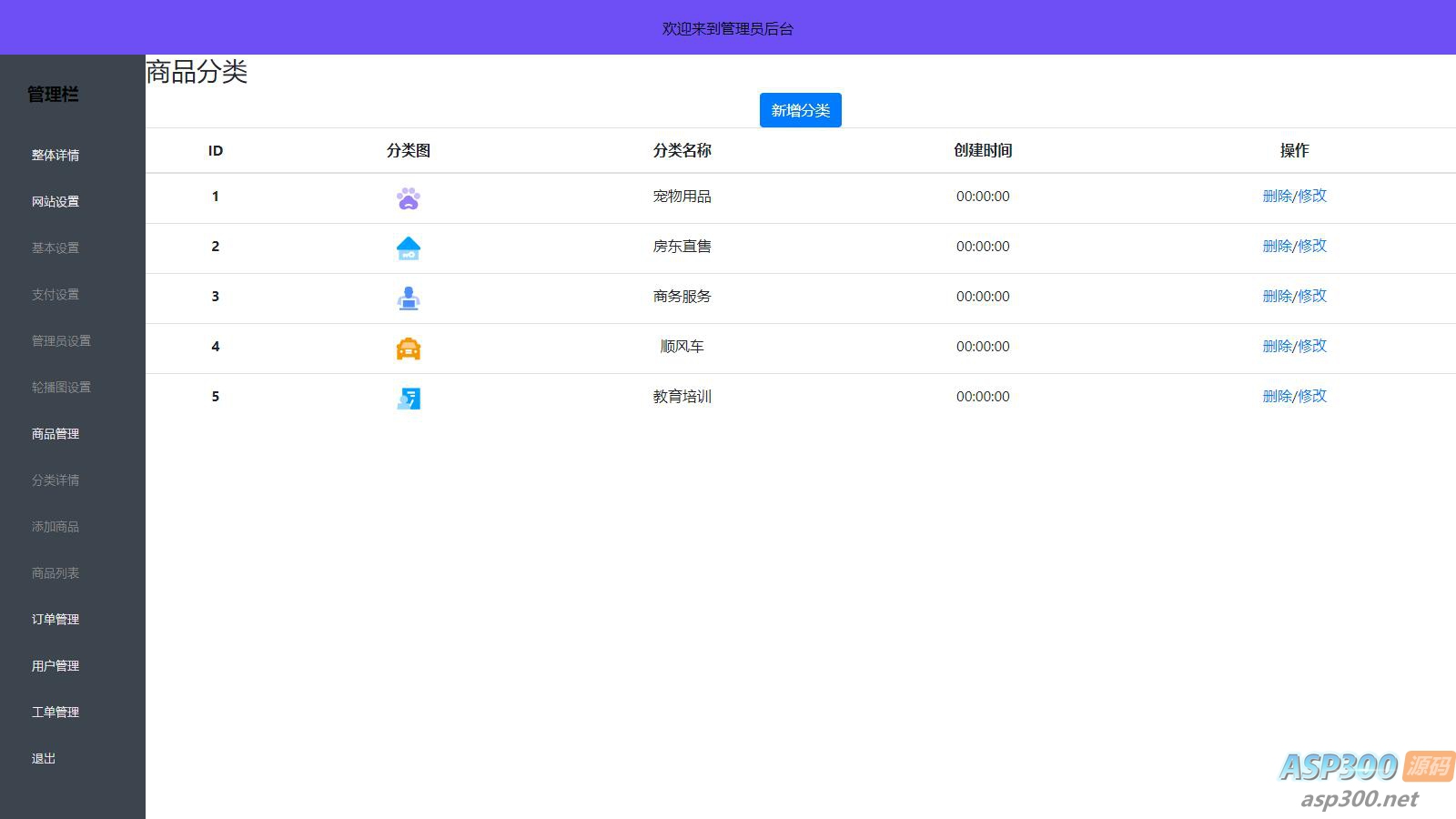This screenshot has width=1456, height=819.
Task: Open 添加商品 sidebar item
Action: click(56, 526)
